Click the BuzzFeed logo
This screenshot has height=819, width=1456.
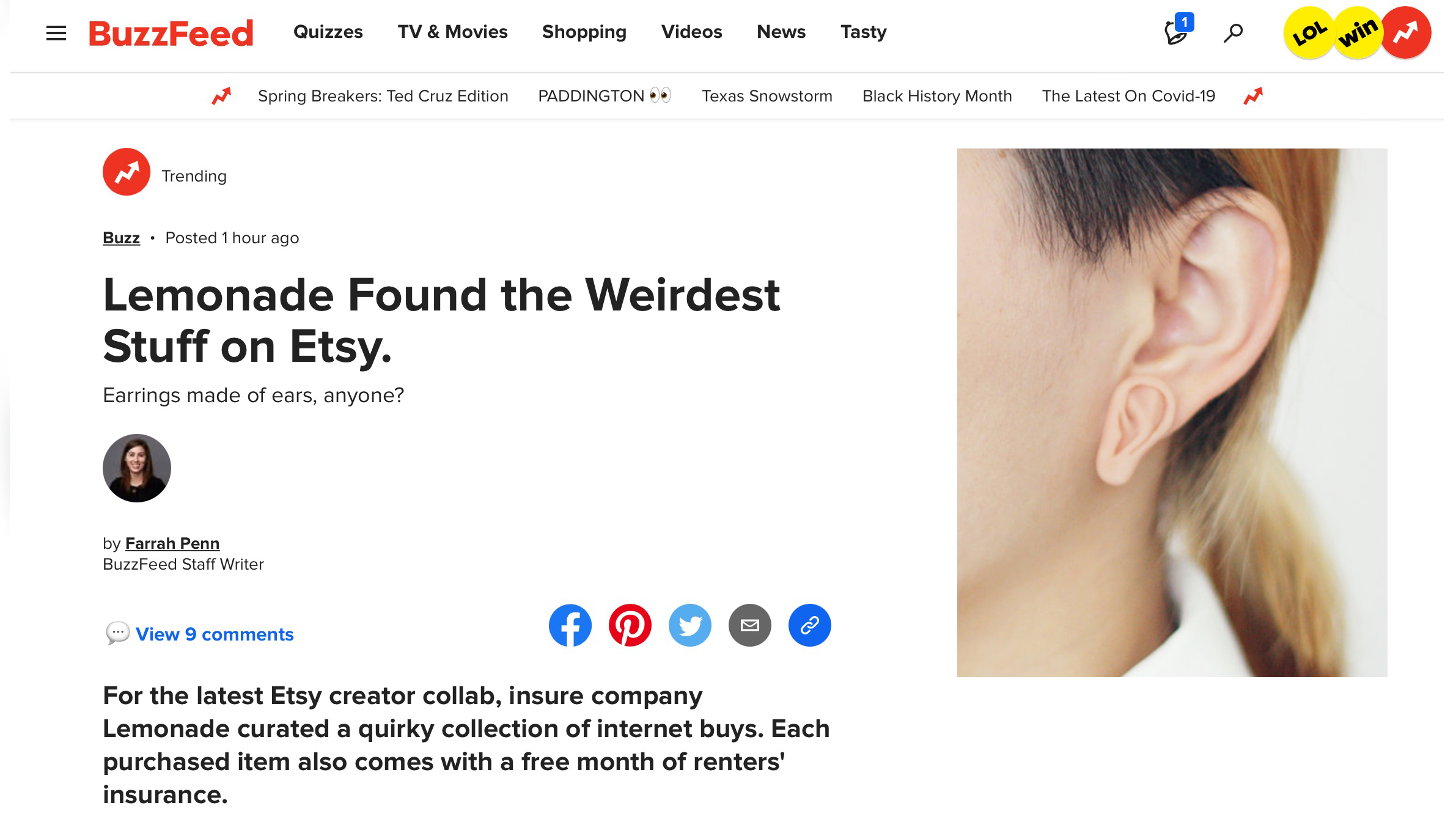pyautogui.click(x=171, y=33)
